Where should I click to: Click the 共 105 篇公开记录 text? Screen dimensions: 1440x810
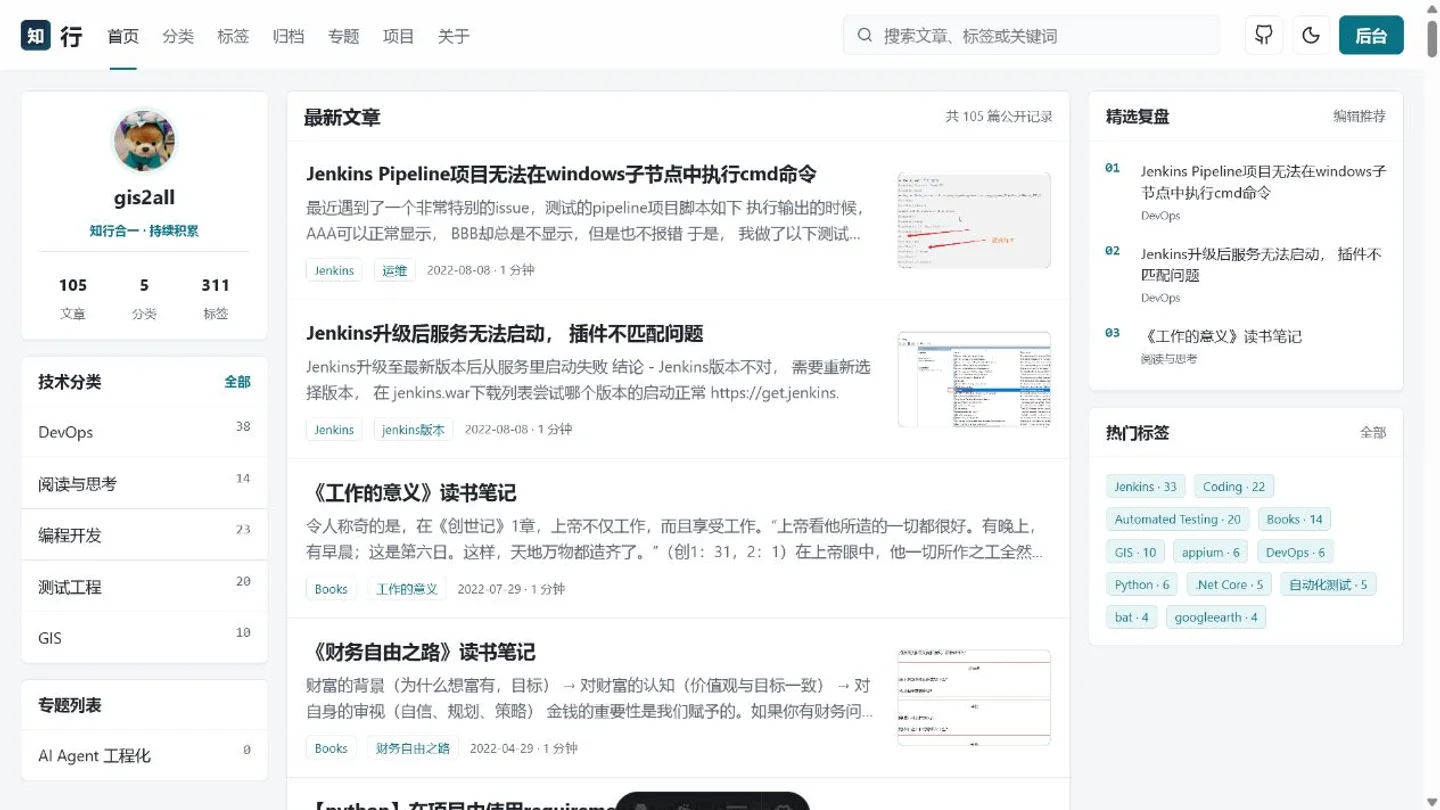pos(999,117)
